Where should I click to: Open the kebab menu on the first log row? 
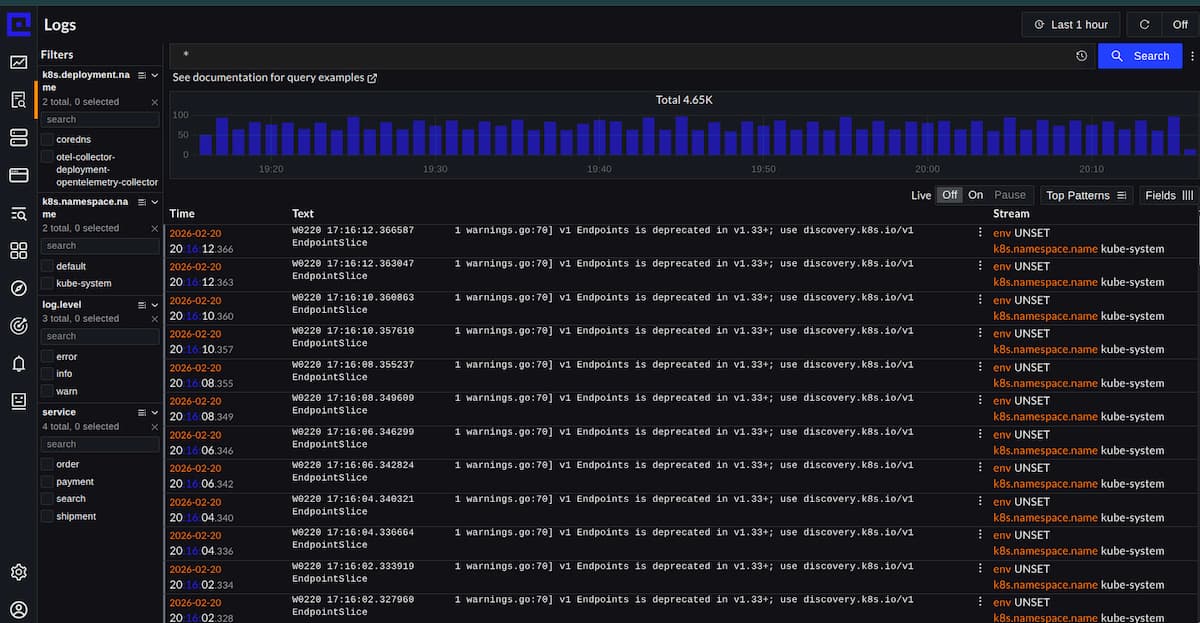coord(979,231)
